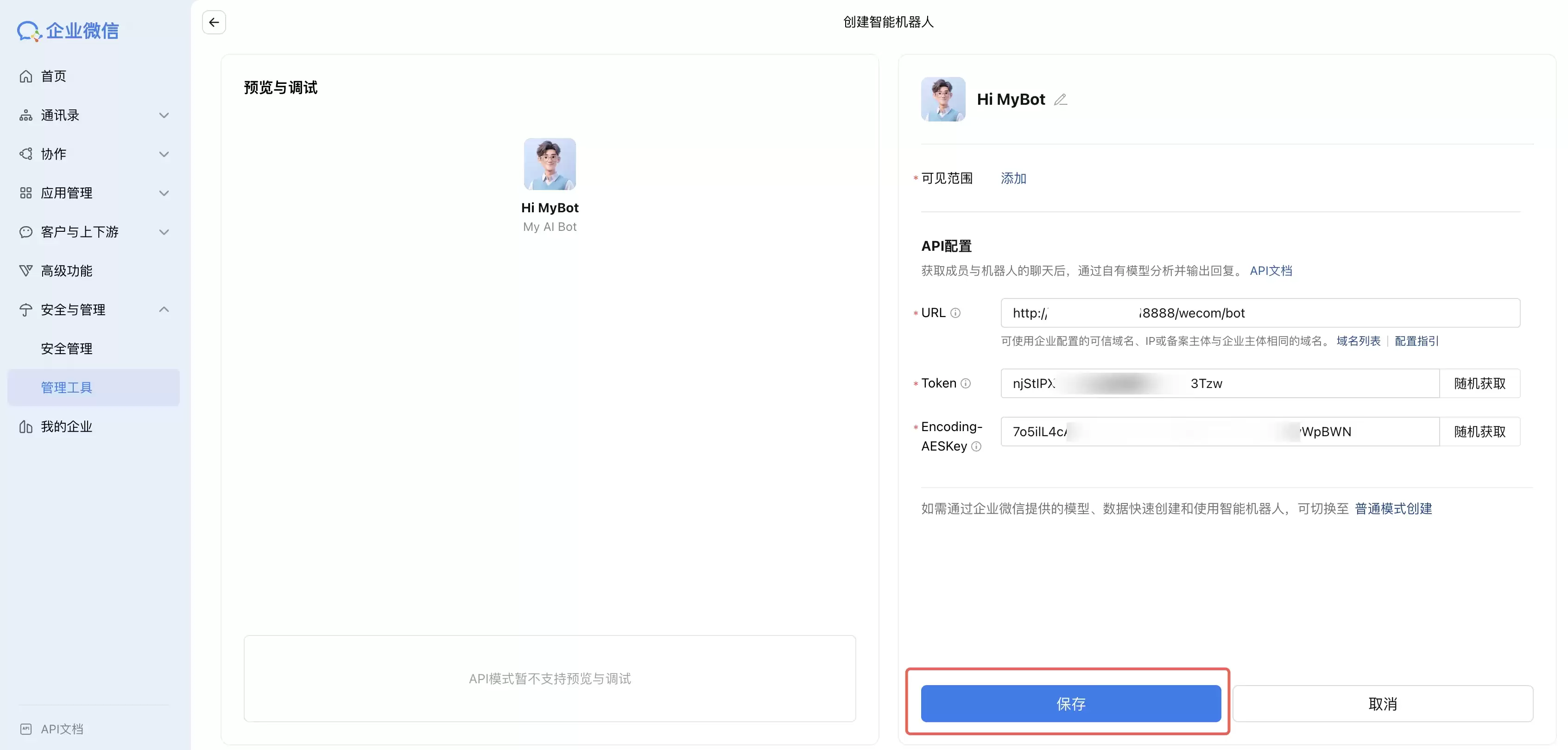Click the 保存 save button

(x=1071, y=704)
